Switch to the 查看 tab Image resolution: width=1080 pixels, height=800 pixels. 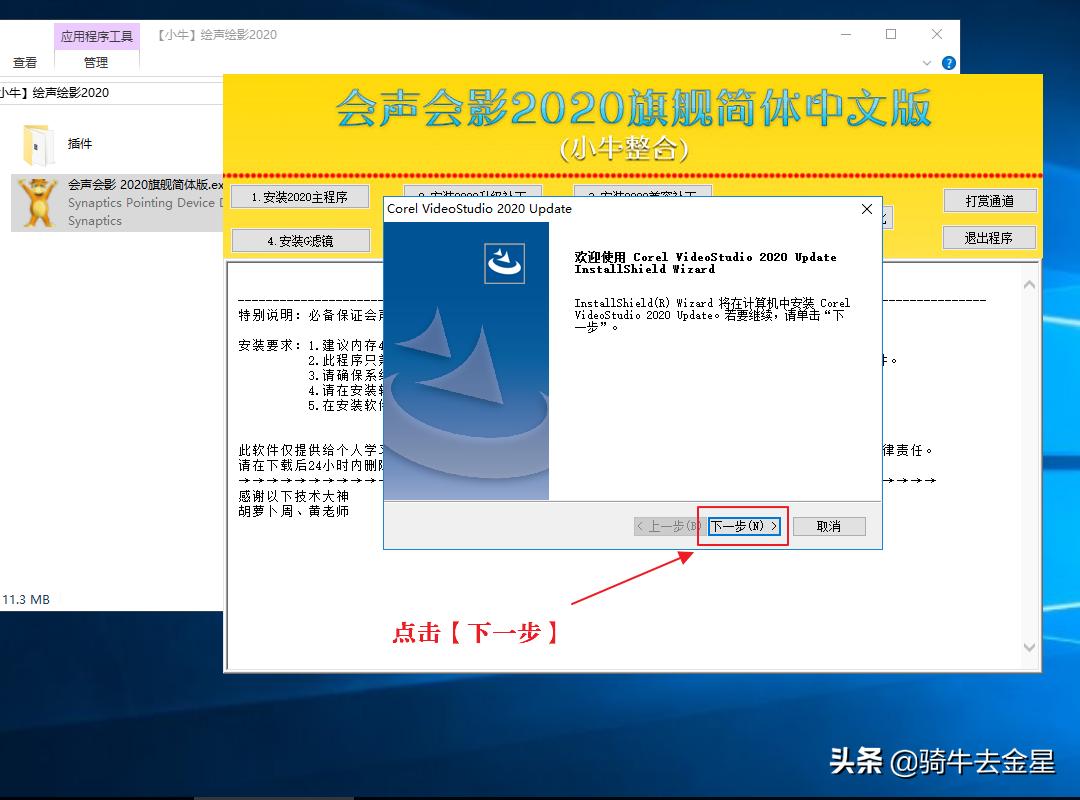tap(23, 62)
